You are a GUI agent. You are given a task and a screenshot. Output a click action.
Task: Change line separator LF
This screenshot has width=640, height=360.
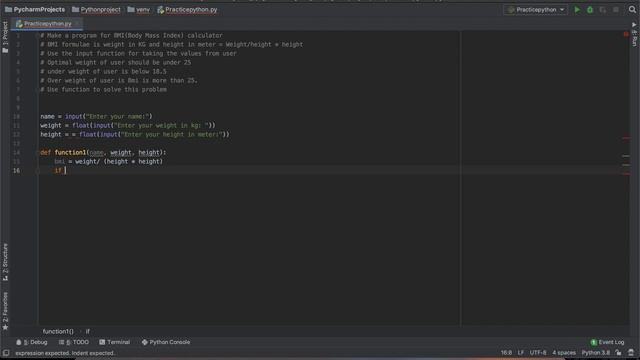click(521, 353)
